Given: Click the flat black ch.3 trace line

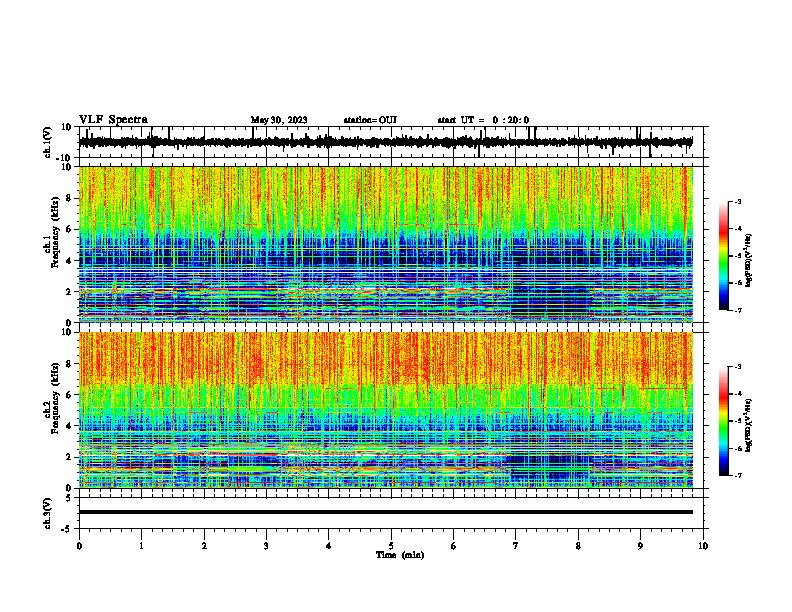Looking at the screenshot, I should pyautogui.click(x=385, y=512).
